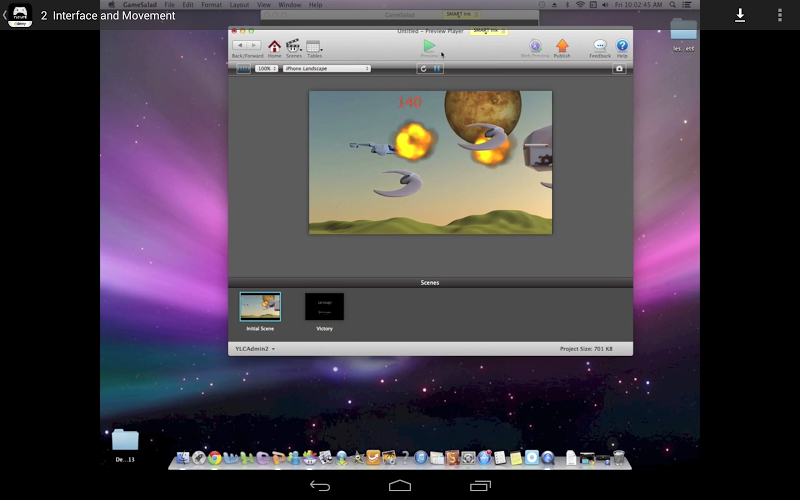
Task: Open the YLCAdmin2 account dropdown
Action: tap(254, 349)
